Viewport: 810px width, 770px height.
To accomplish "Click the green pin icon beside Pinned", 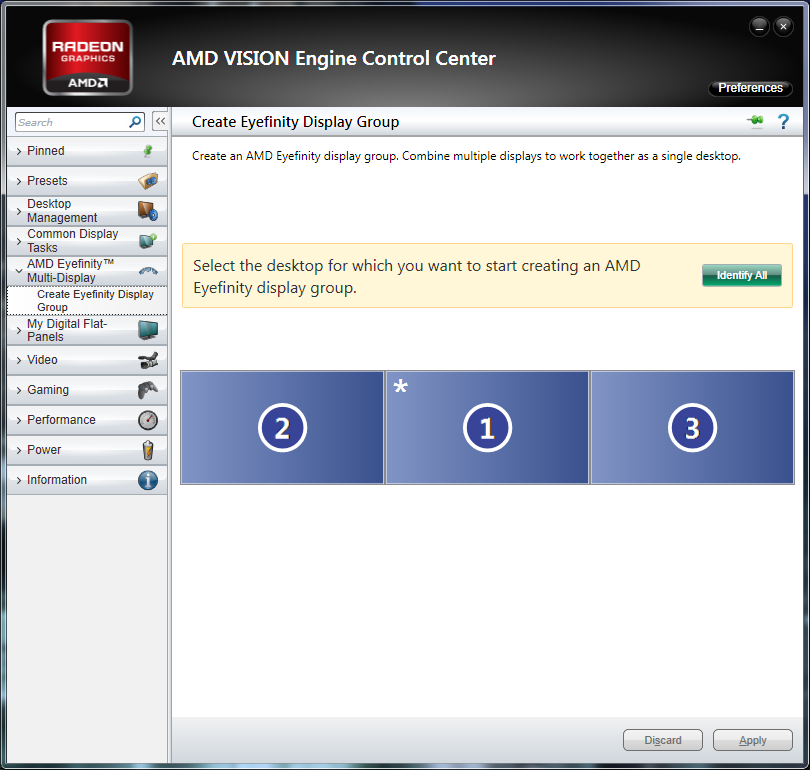I will [148, 151].
